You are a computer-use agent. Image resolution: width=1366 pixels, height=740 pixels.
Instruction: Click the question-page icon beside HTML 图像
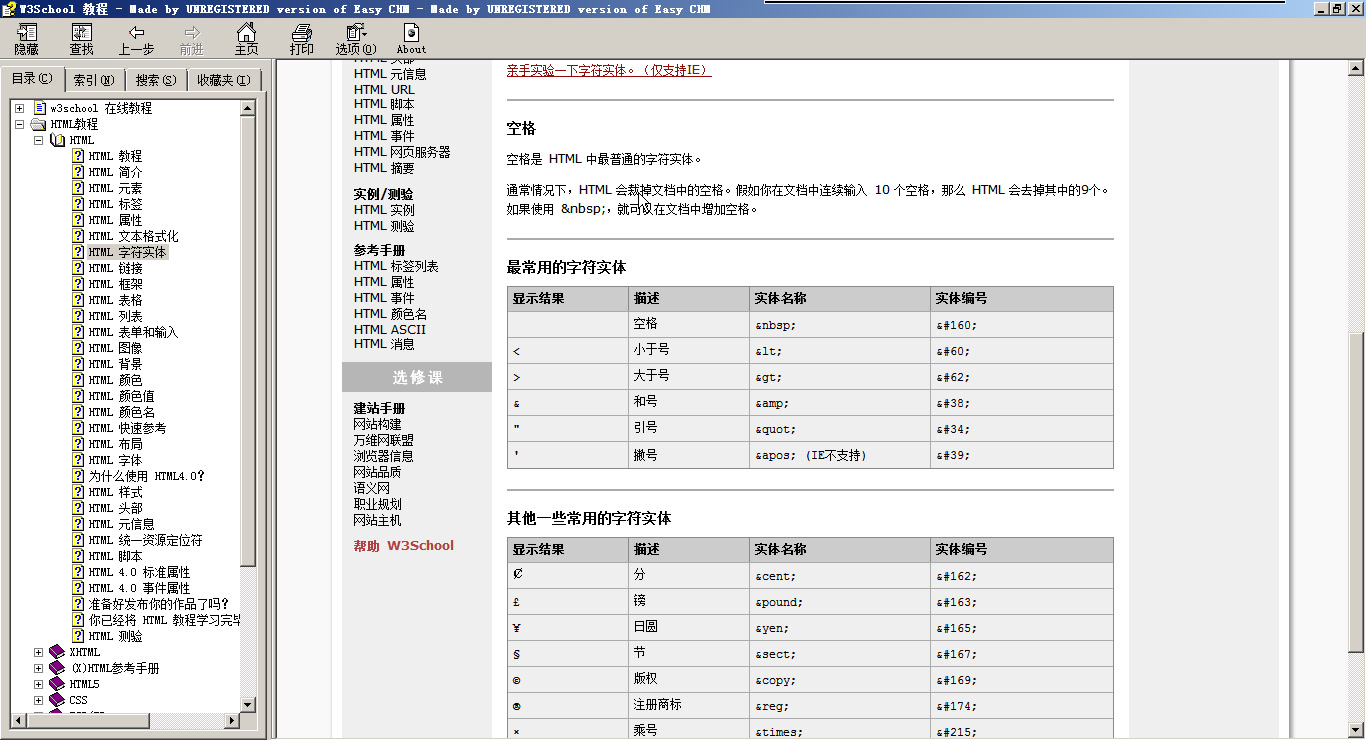tap(78, 348)
